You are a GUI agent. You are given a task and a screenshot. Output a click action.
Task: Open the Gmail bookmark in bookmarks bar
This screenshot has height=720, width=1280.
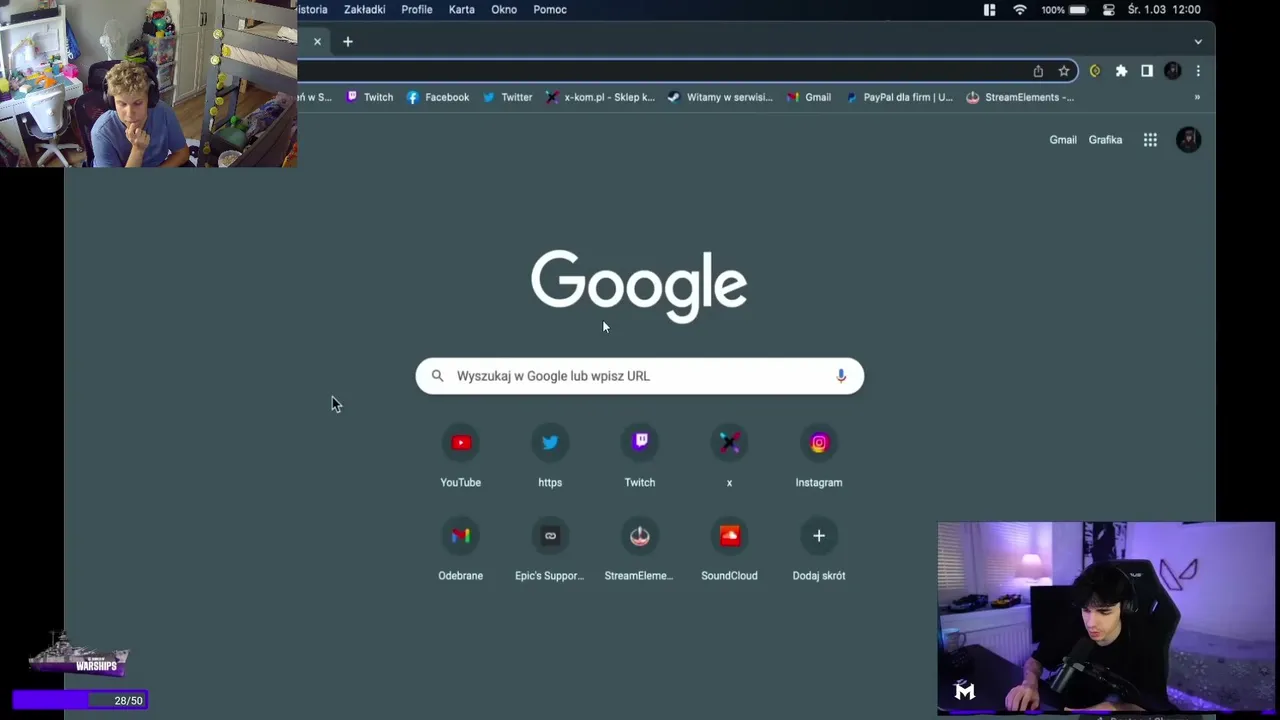(809, 97)
